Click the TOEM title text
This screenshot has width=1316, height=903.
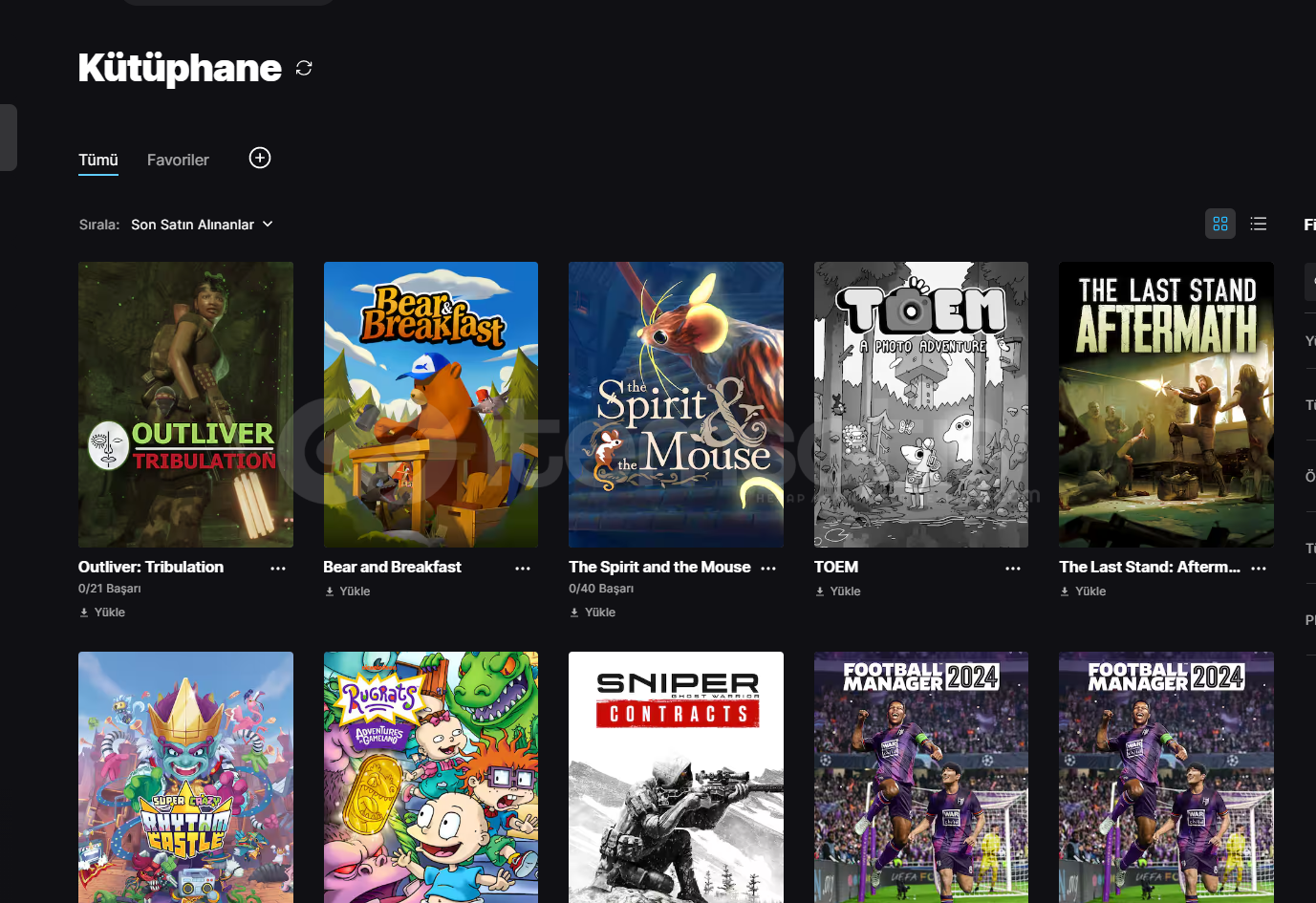click(x=836, y=567)
